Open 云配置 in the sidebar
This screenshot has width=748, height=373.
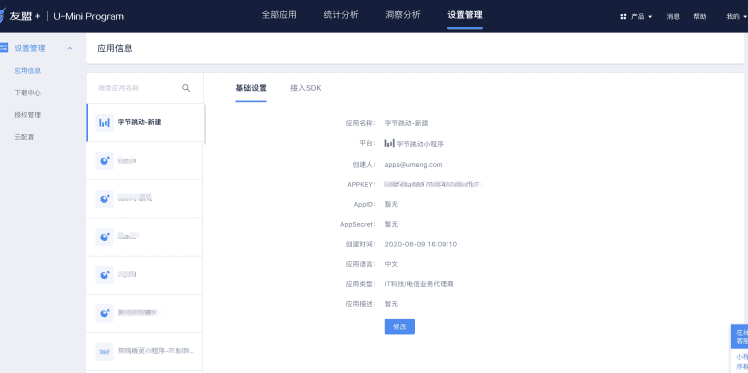(x=24, y=137)
